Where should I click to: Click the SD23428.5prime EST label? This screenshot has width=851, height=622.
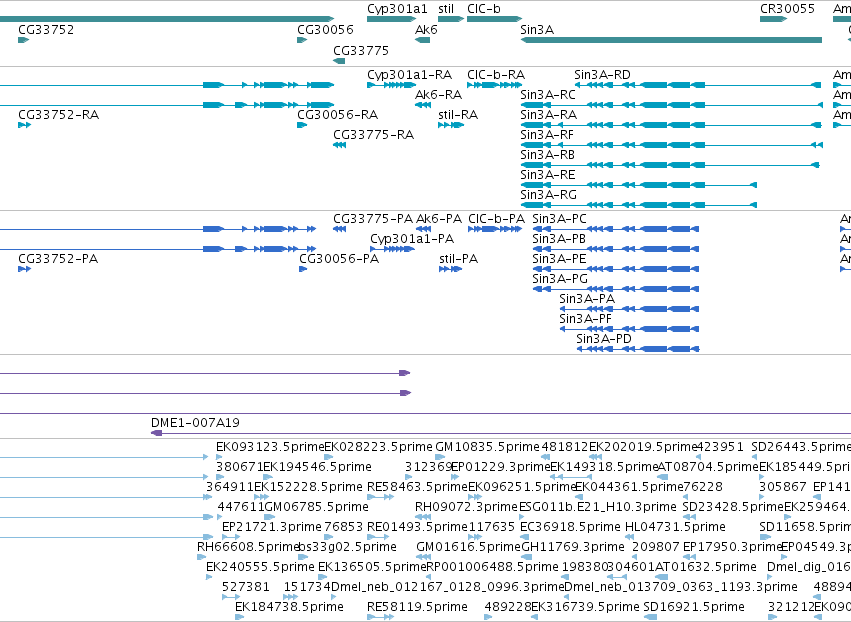733,507
